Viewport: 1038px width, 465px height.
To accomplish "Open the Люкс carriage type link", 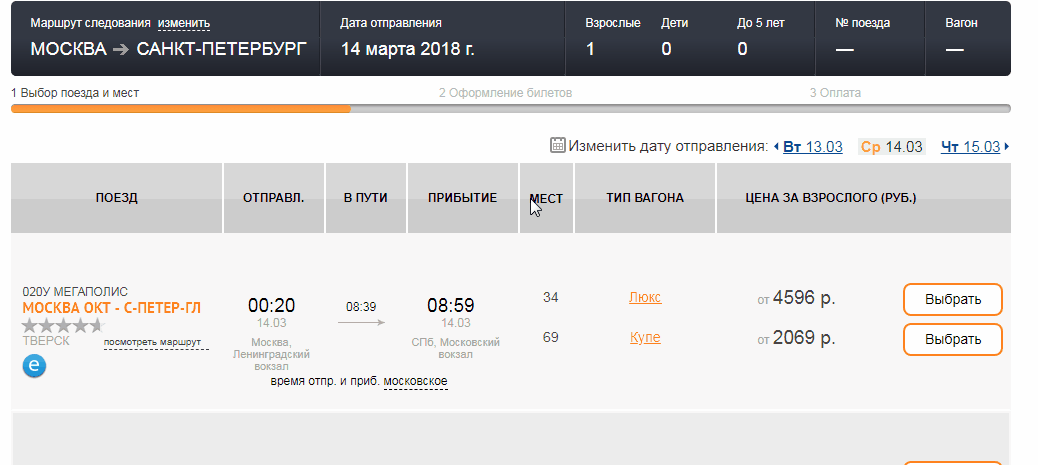I will 645,298.
